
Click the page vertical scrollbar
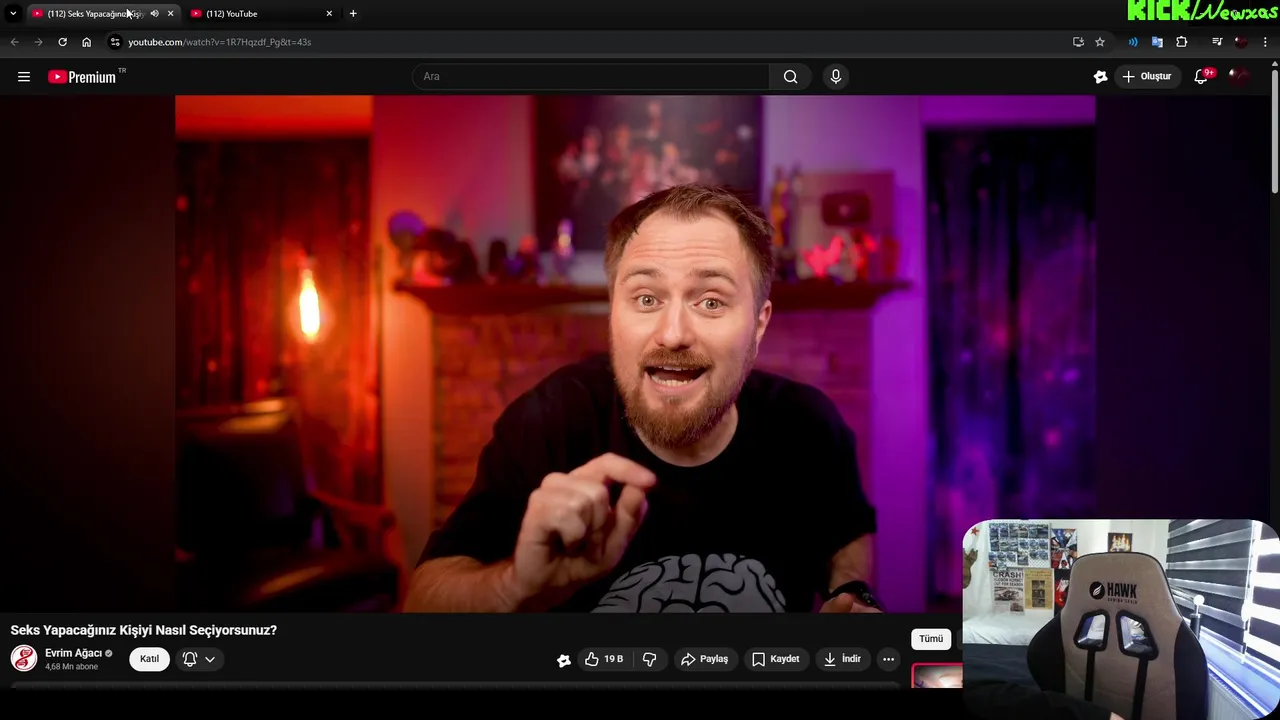1275,130
